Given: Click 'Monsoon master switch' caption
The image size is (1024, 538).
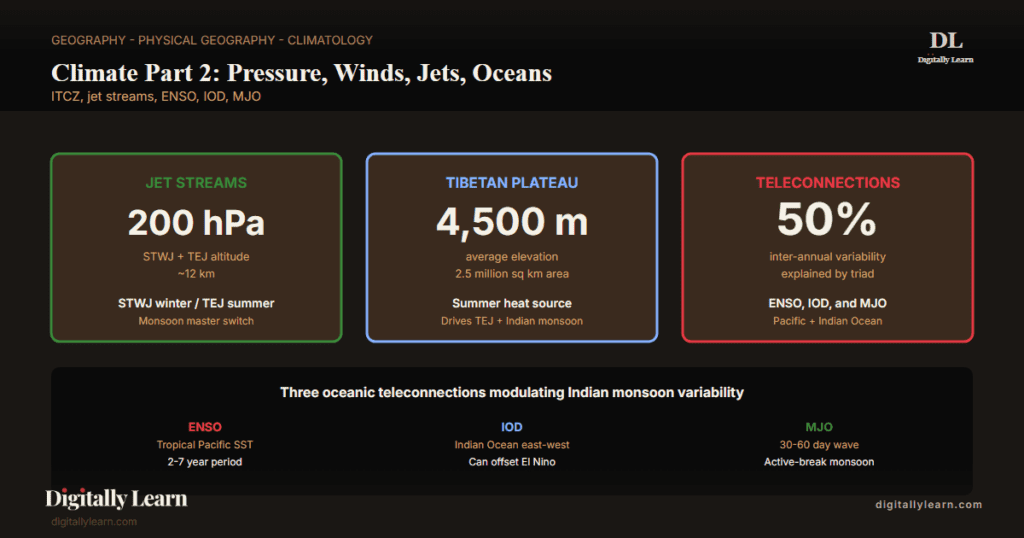Looking at the screenshot, I should point(196,321).
